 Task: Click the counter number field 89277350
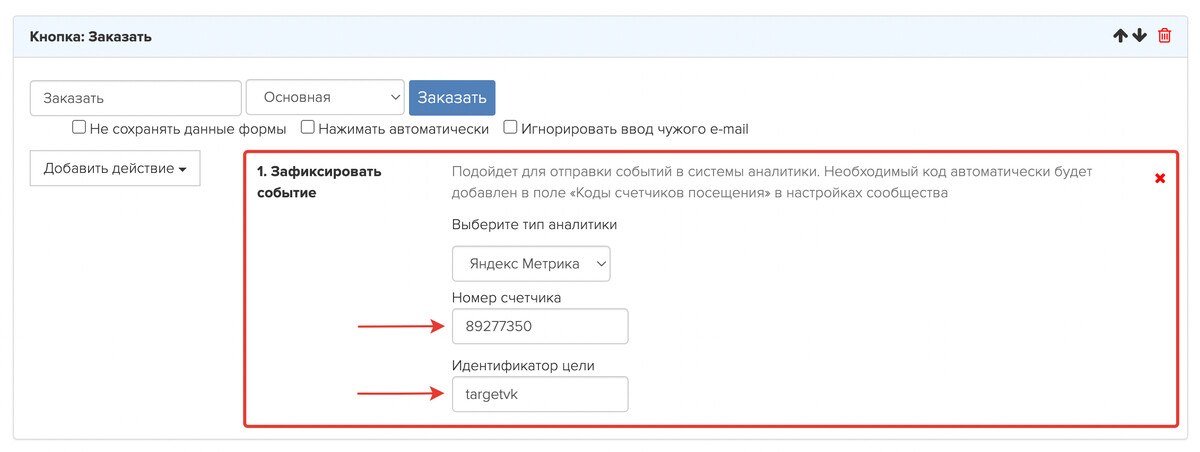540,326
